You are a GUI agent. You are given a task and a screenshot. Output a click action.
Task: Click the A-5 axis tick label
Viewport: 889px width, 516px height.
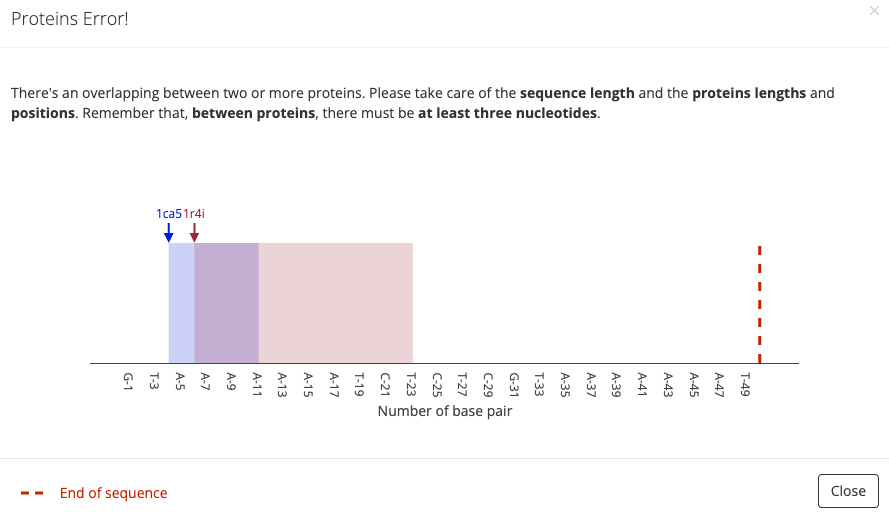coord(180,382)
